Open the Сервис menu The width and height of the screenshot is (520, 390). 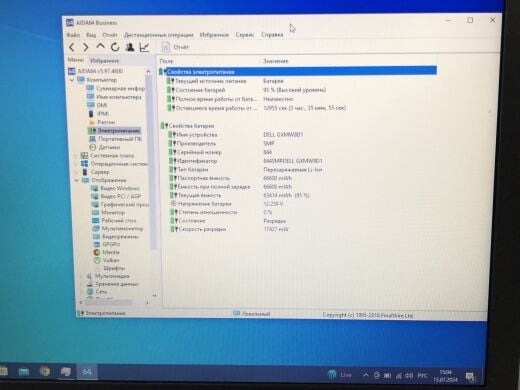tap(245, 35)
